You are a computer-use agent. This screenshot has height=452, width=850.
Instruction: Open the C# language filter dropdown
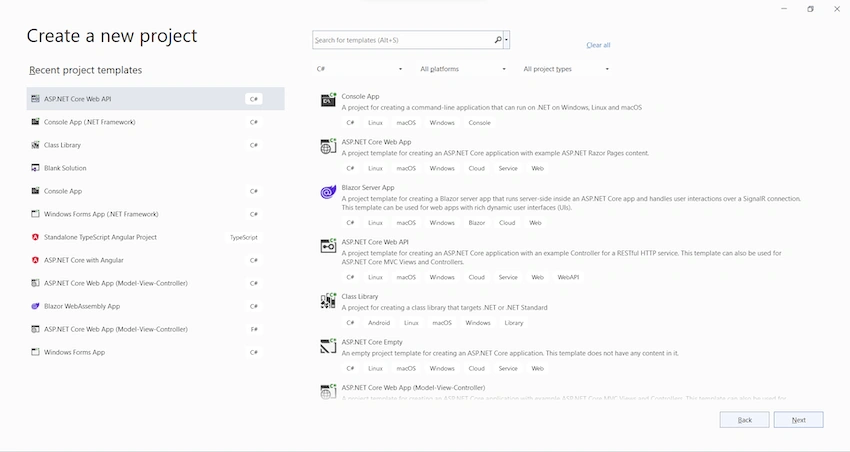pos(359,69)
